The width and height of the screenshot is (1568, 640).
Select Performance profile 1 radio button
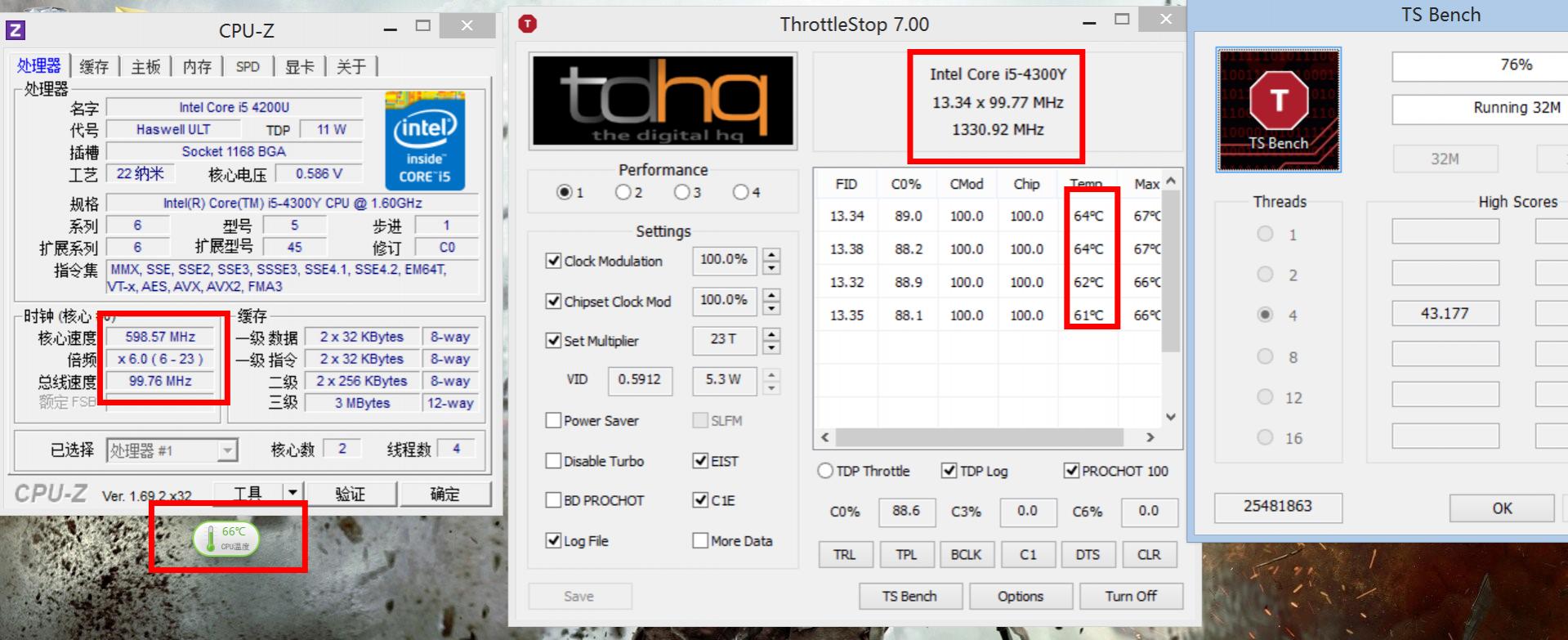pos(564,193)
